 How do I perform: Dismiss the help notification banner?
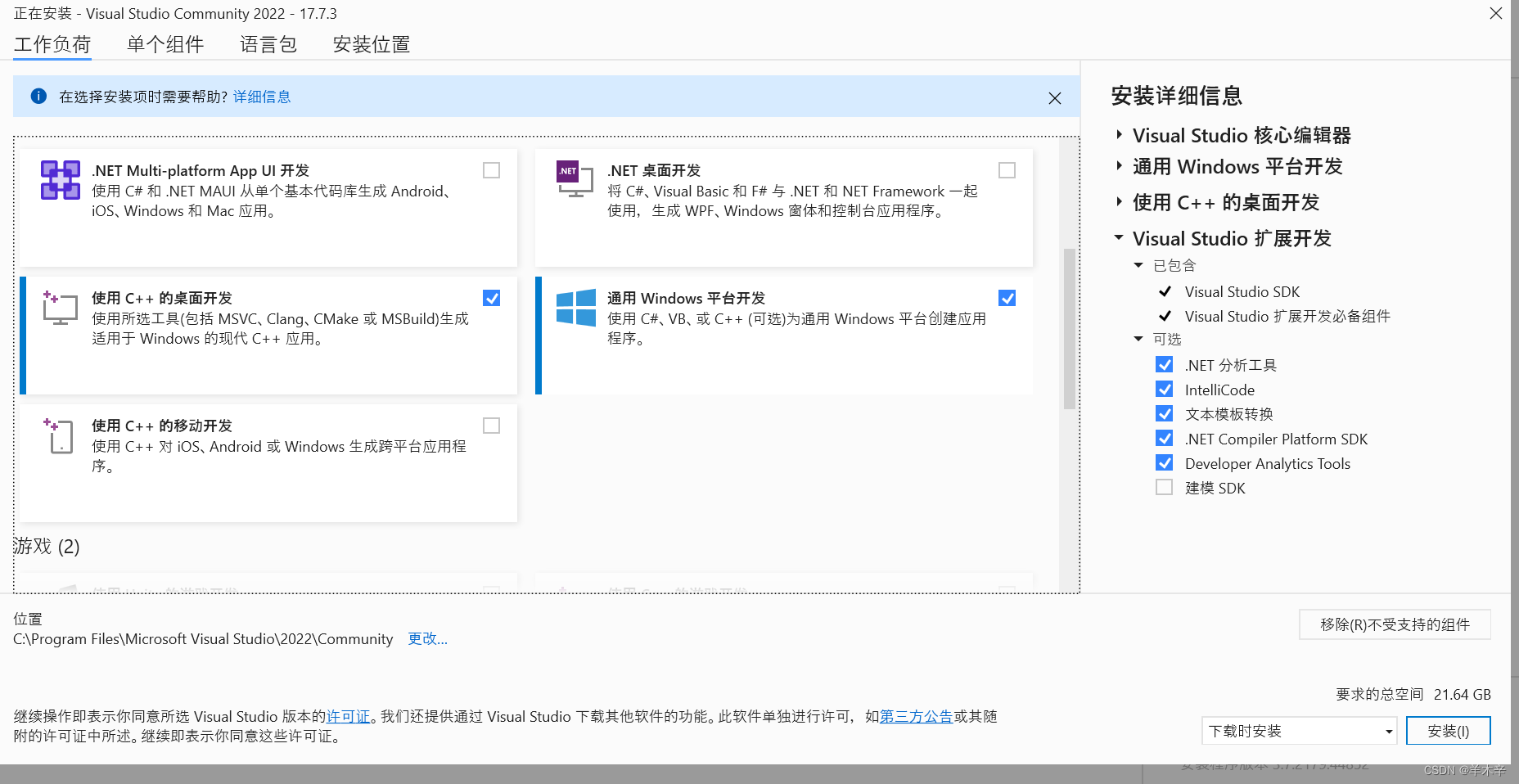pyautogui.click(x=1054, y=97)
